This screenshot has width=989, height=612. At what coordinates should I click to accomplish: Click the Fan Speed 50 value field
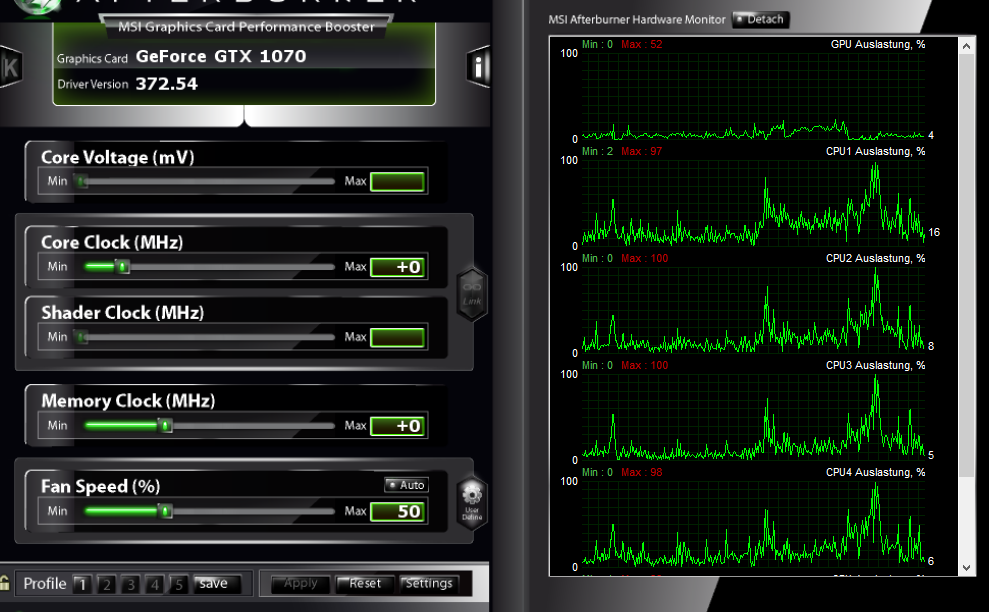pyautogui.click(x=397, y=511)
